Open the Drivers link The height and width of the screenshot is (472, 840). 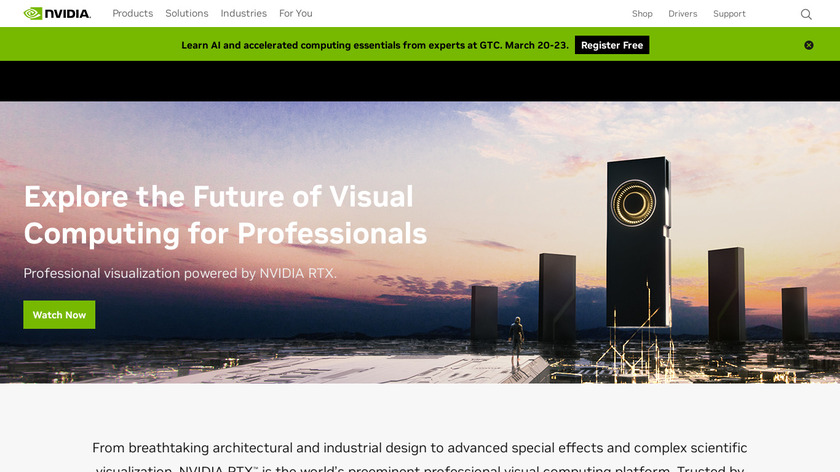pyautogui.click(x=682, y=14)
